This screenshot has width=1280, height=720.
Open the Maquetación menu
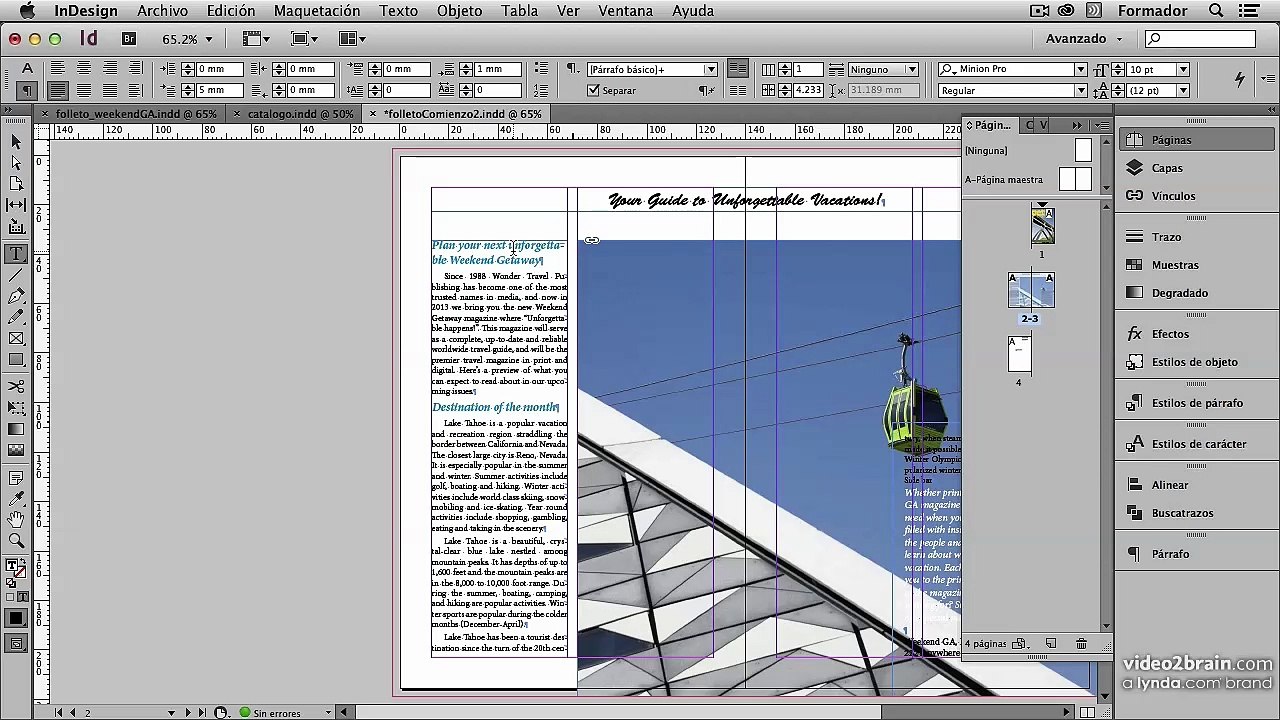point(316,11)
